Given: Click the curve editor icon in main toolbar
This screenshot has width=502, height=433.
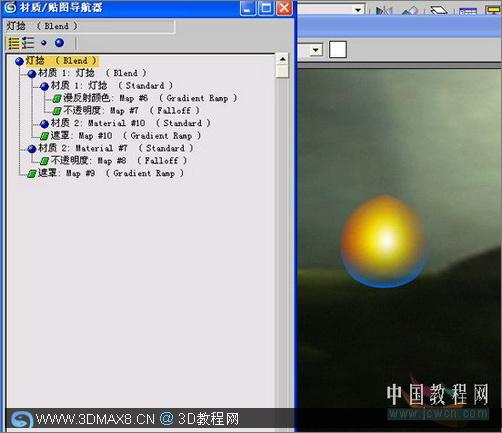Looking at the screenshot, I should 467,11.
